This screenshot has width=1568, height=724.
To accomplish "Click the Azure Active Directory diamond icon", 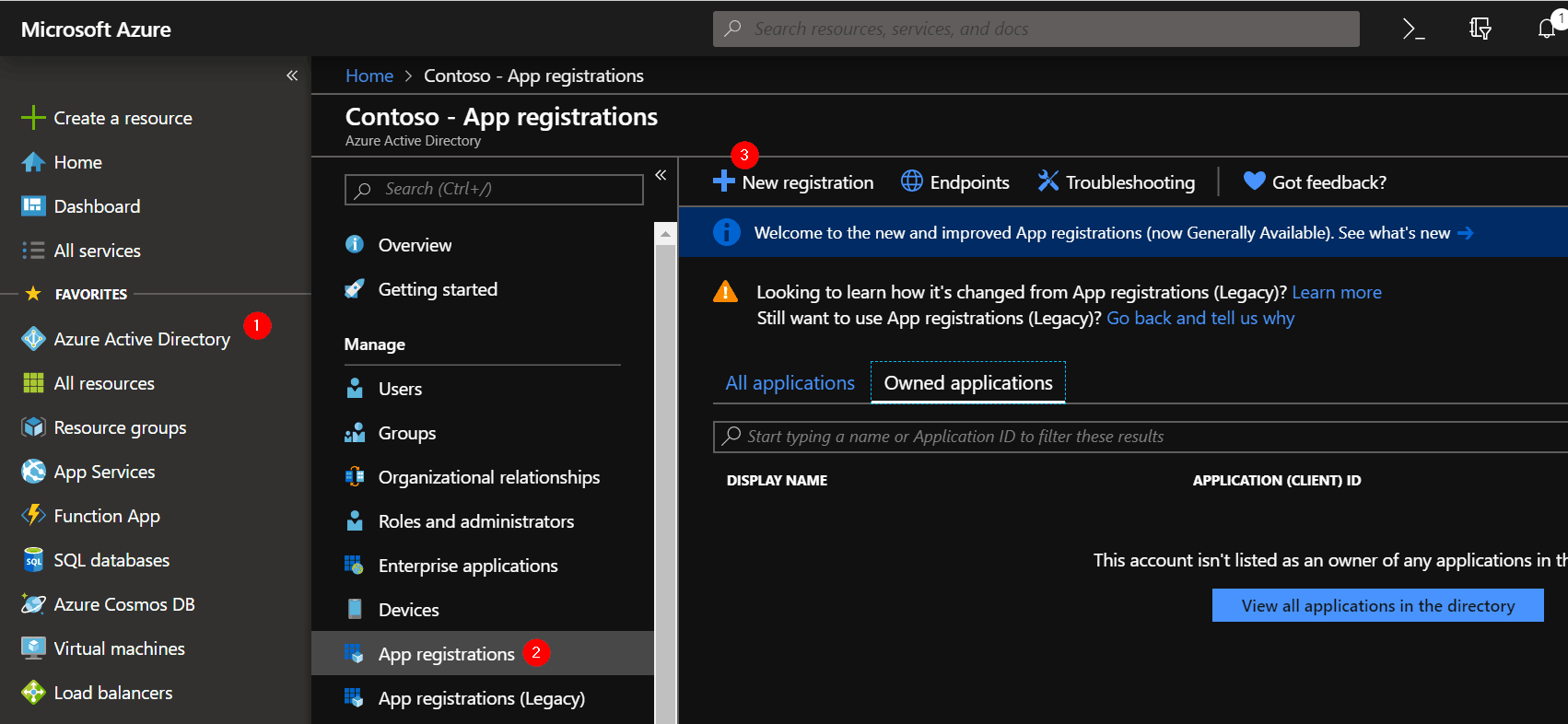I will click(x=33, y=339).
